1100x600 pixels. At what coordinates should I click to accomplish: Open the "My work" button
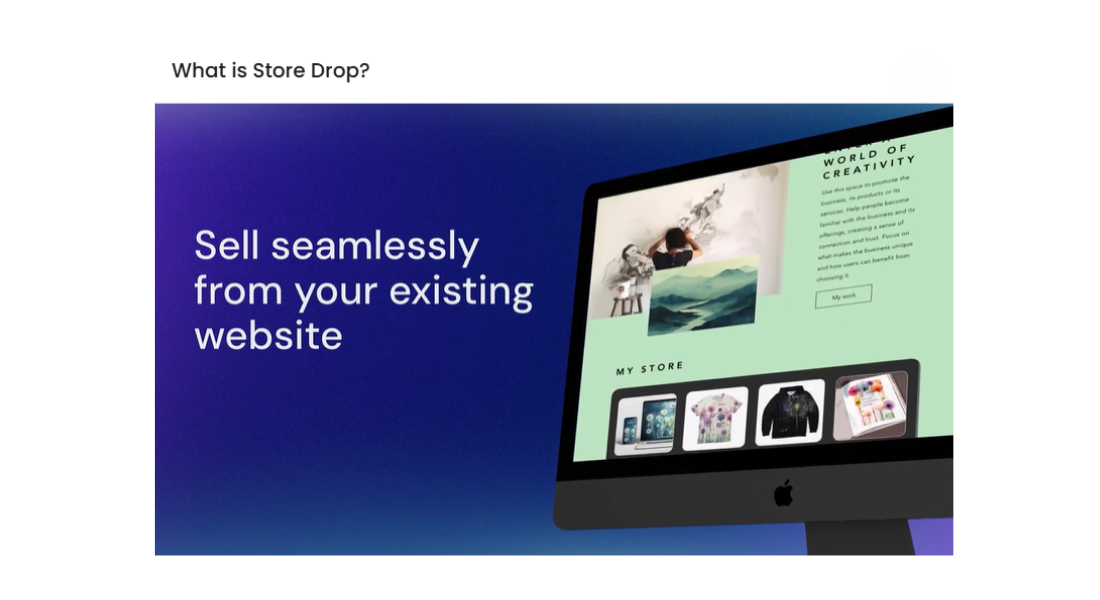[x=843, y=296]
